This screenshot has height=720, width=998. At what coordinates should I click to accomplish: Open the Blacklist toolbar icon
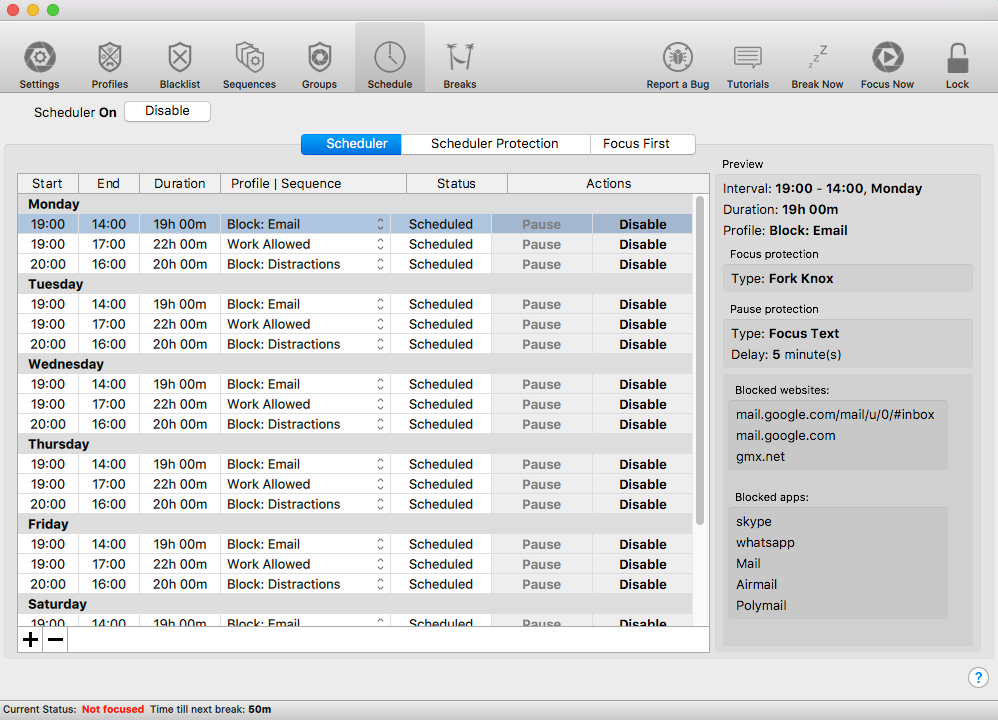(x=179, y=57)
